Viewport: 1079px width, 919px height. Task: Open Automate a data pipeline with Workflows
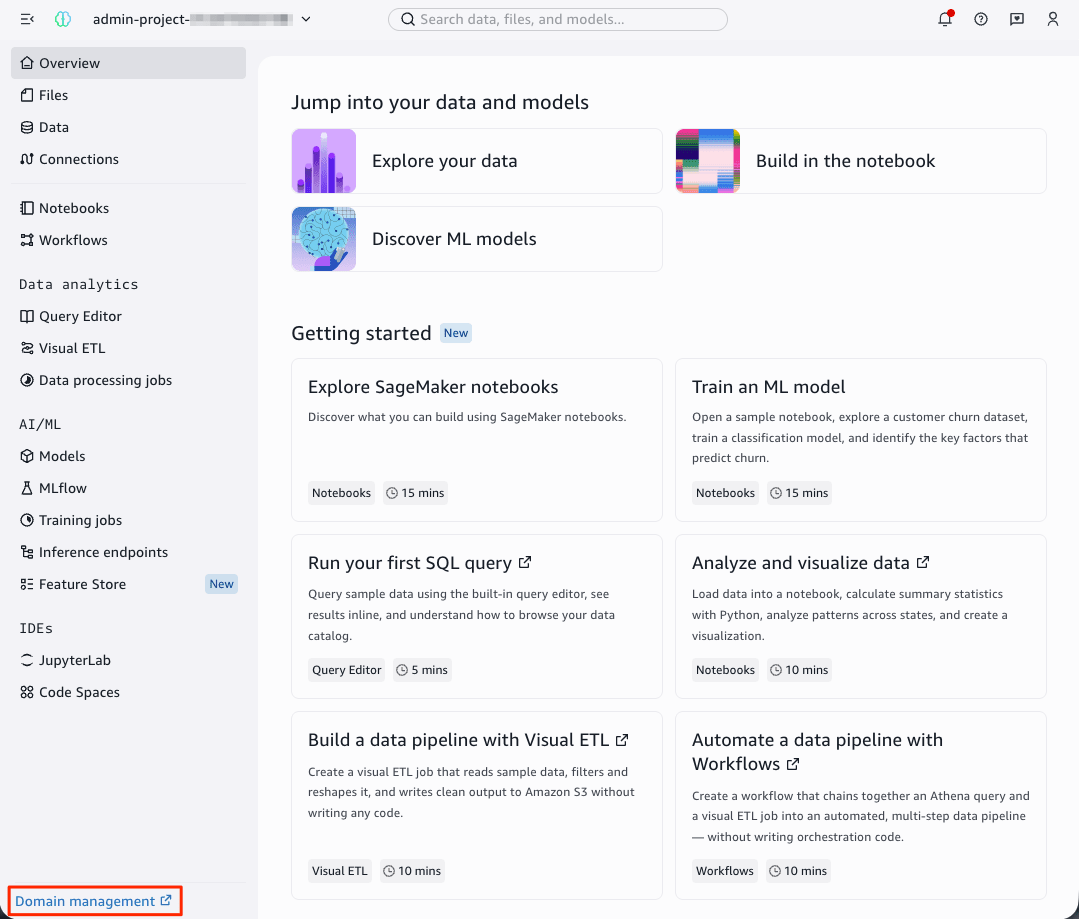pos(818,752)
